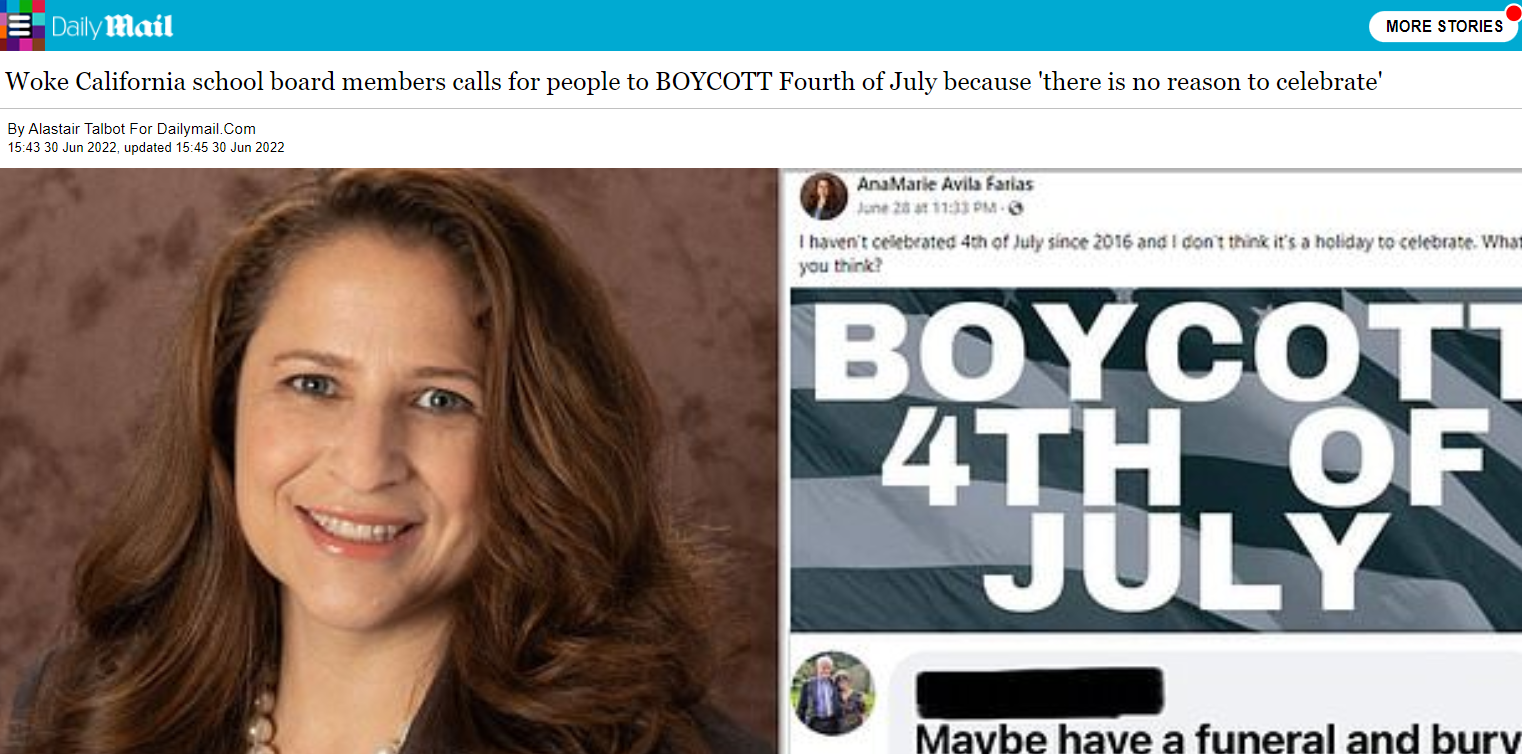Click the Woke California school board headline
The height and width of the screenshot is (754, 1522).
[x=694, y=81]
